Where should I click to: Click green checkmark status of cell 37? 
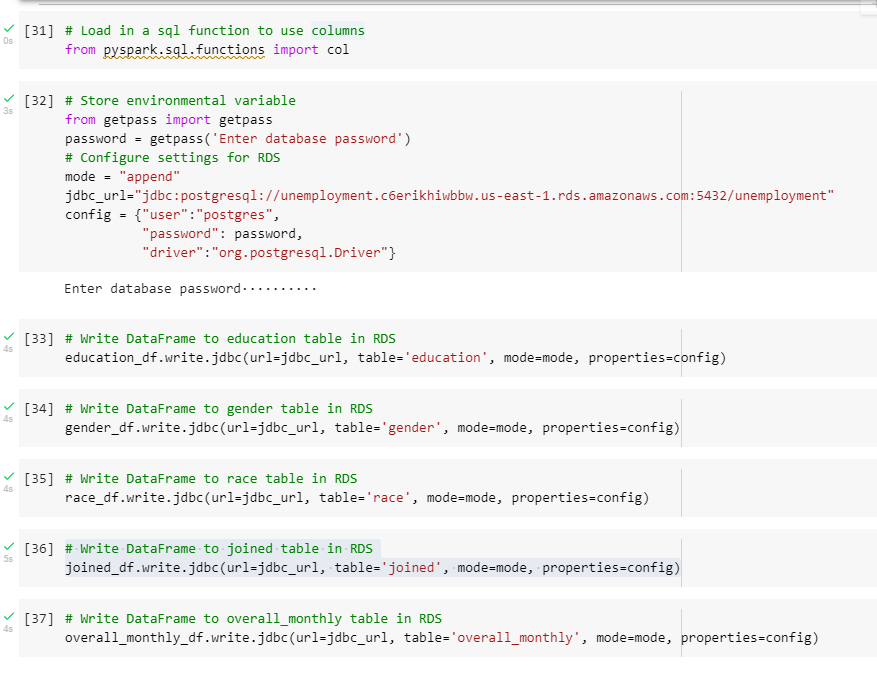tap(8, 616)
